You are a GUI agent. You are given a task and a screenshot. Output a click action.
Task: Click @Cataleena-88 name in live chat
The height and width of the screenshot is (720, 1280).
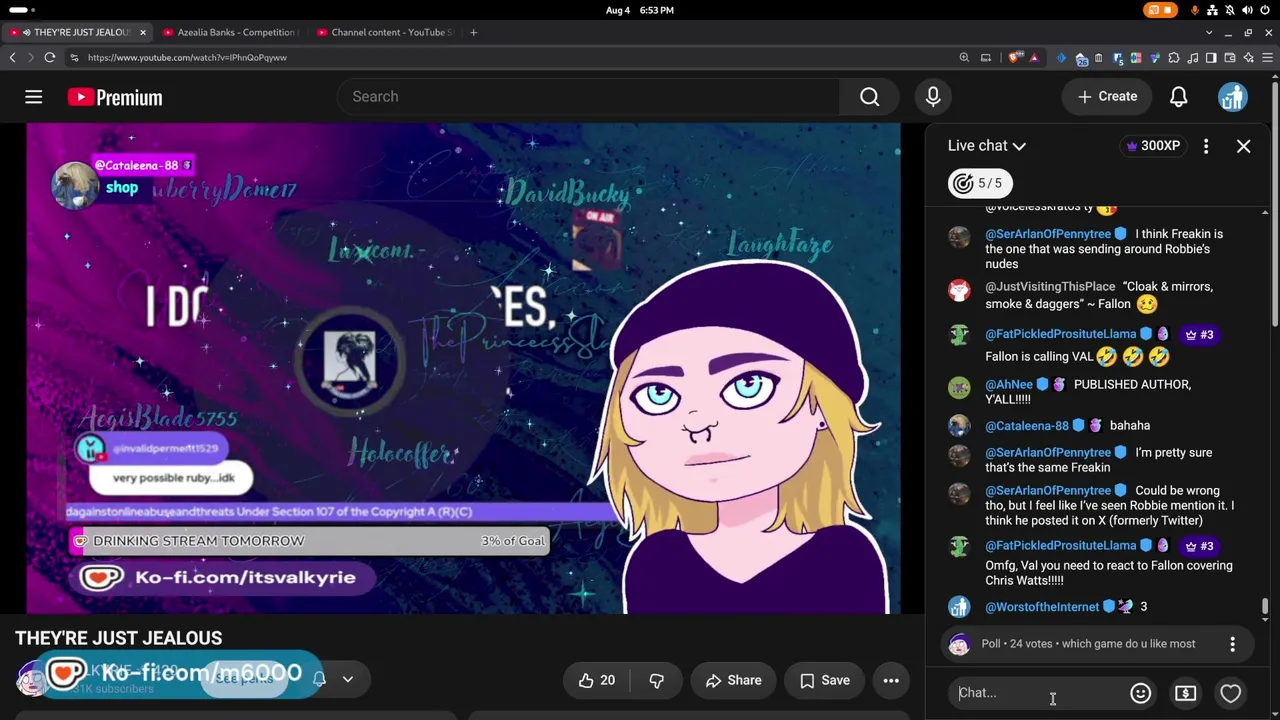pyautogui.click(x=1026, y=426)
